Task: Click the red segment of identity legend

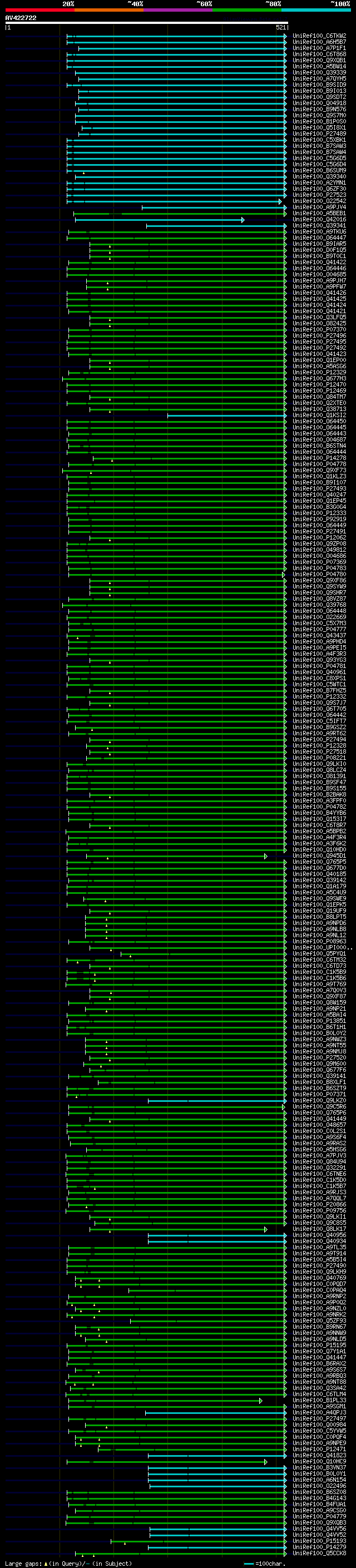Action: [x=39, y=11]
